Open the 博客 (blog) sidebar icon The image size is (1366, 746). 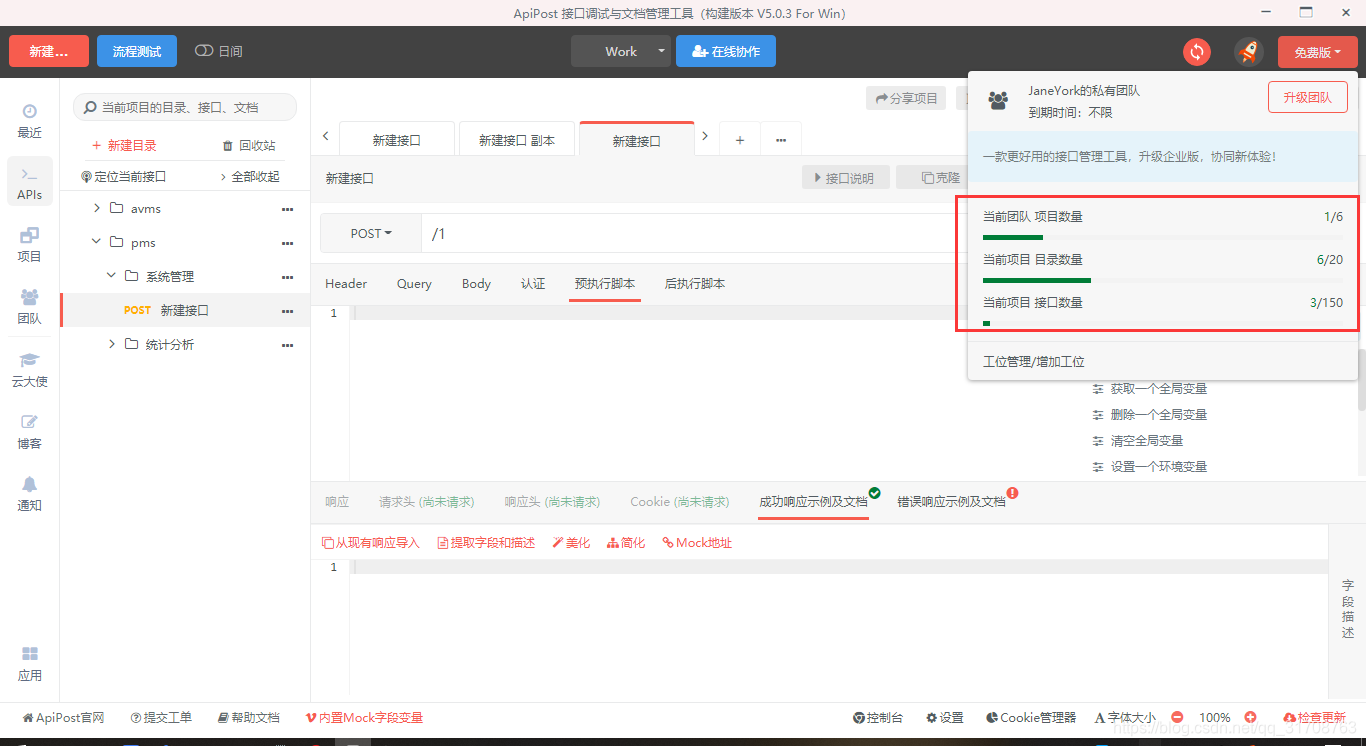30,431
